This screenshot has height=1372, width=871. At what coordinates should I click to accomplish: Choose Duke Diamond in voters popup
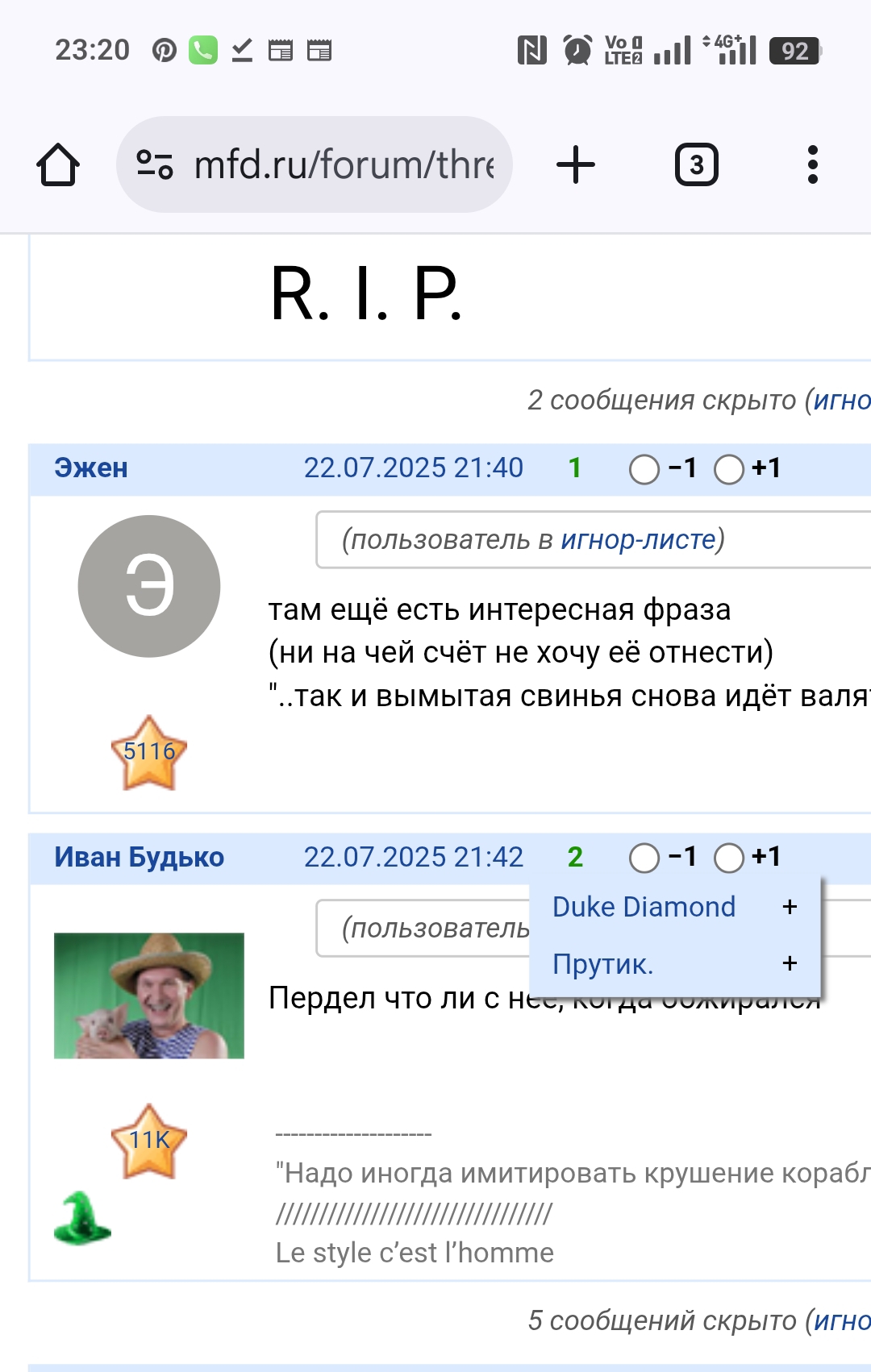[x=644, y=907]
